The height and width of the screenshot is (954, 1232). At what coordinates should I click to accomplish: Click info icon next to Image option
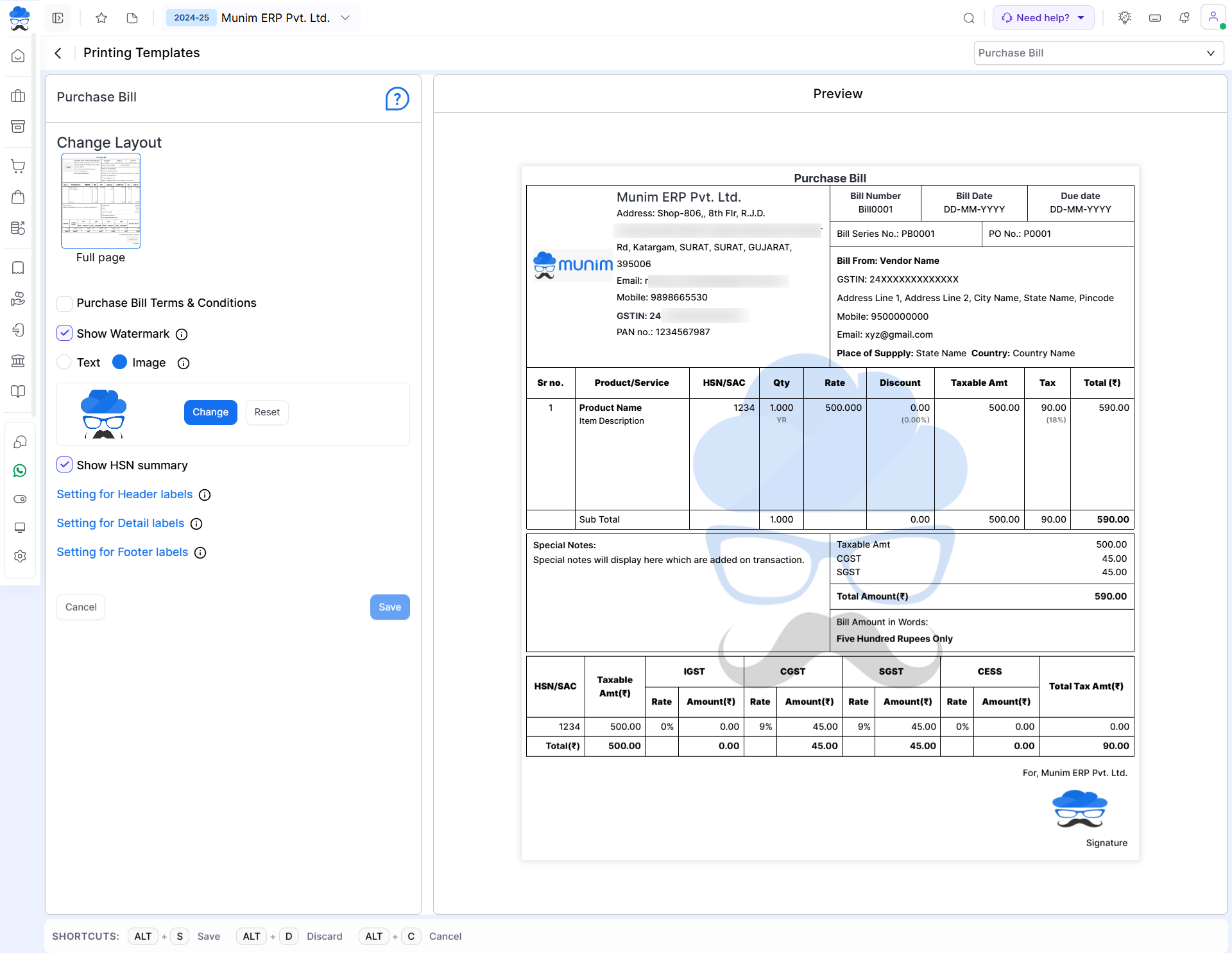tap(184, 363)
